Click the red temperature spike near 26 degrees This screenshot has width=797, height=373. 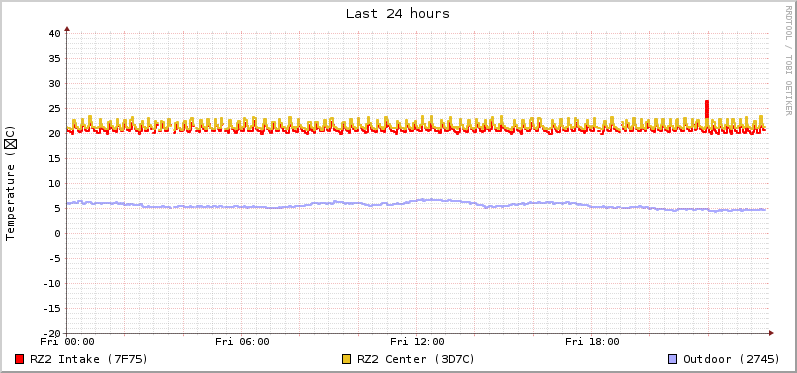pyautogui.click(x=707, y=109)
